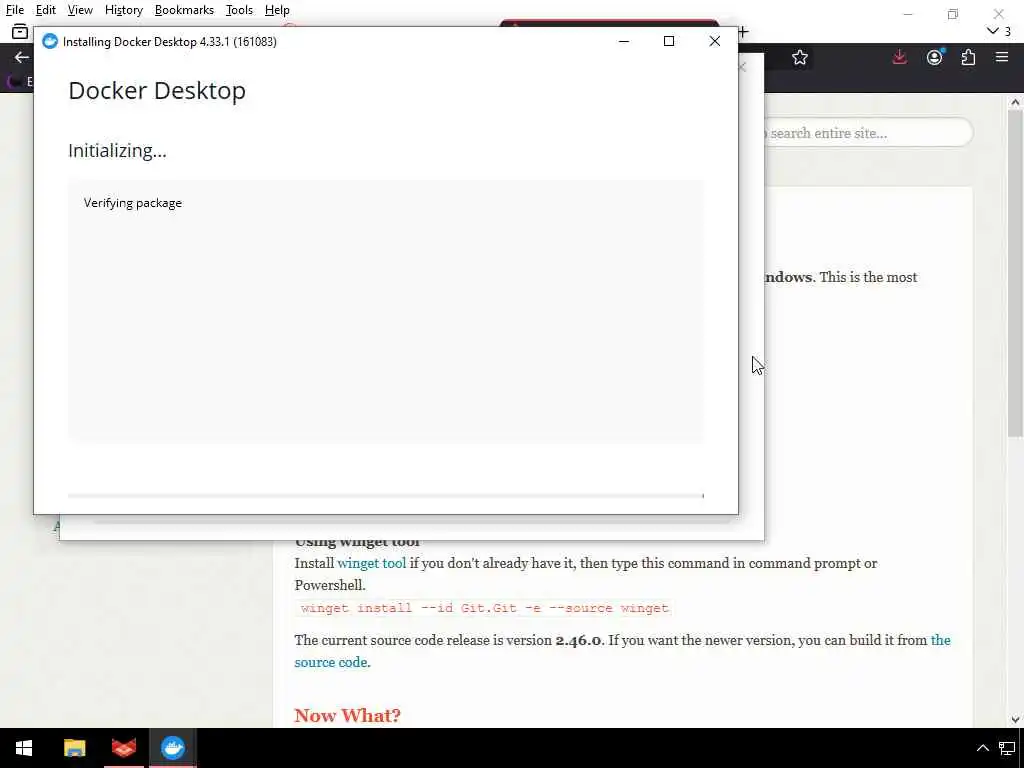Click the Firefox View icon at tab bar
Image resolution: width=1024 pixels, height=768 pixels.
pyautogui.click(x=20, y=31)
